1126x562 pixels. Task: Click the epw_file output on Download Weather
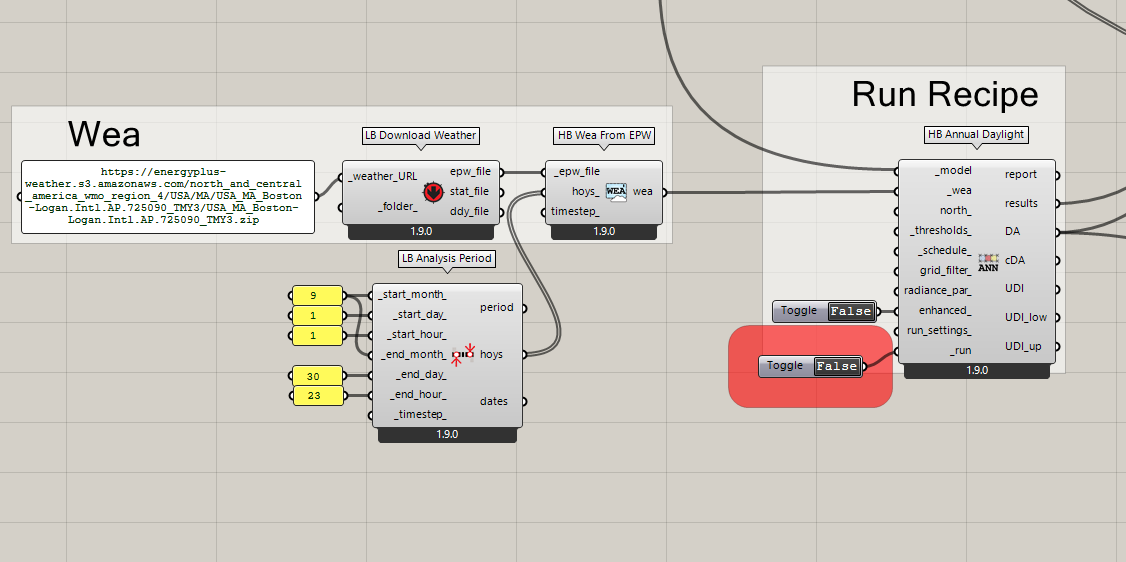tap(470, 172)
